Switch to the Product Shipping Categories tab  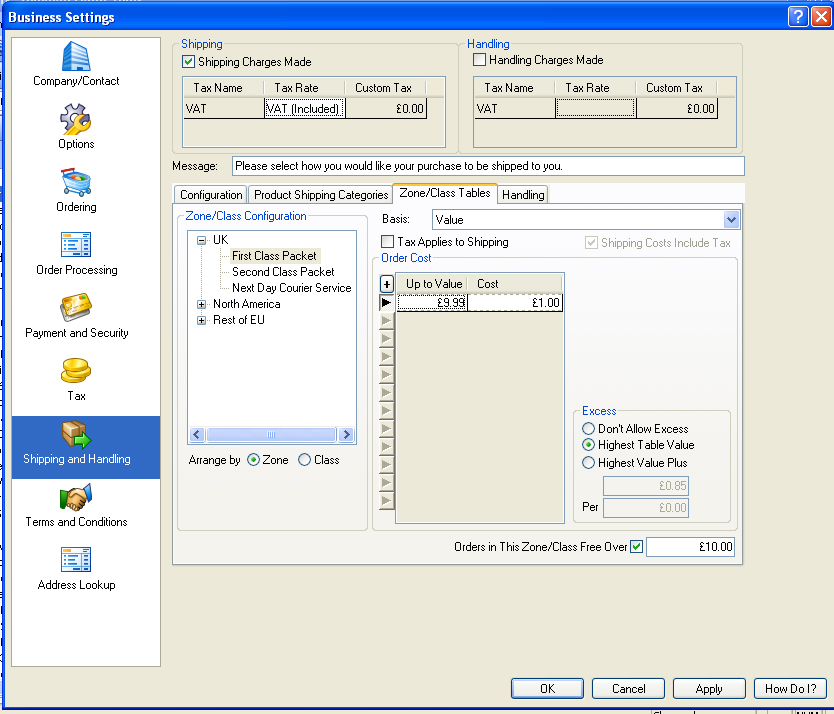click(320, 195)
